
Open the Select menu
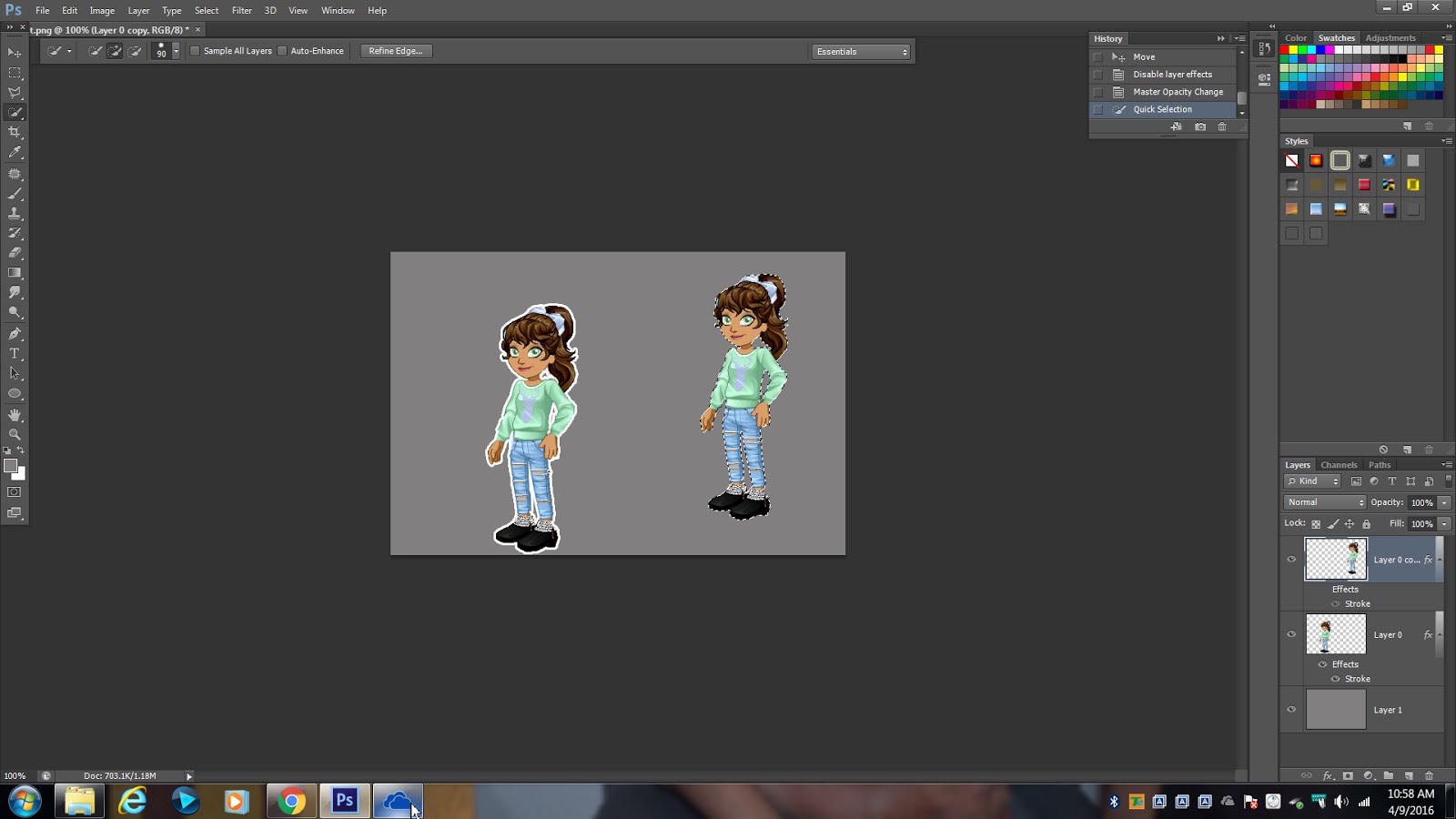point(207,11)
